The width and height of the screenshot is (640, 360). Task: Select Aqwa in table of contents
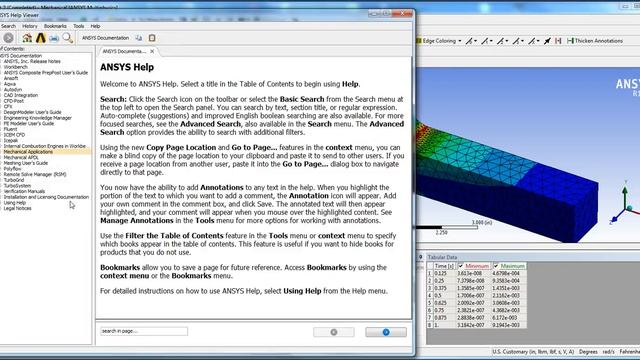click(10, 84)
